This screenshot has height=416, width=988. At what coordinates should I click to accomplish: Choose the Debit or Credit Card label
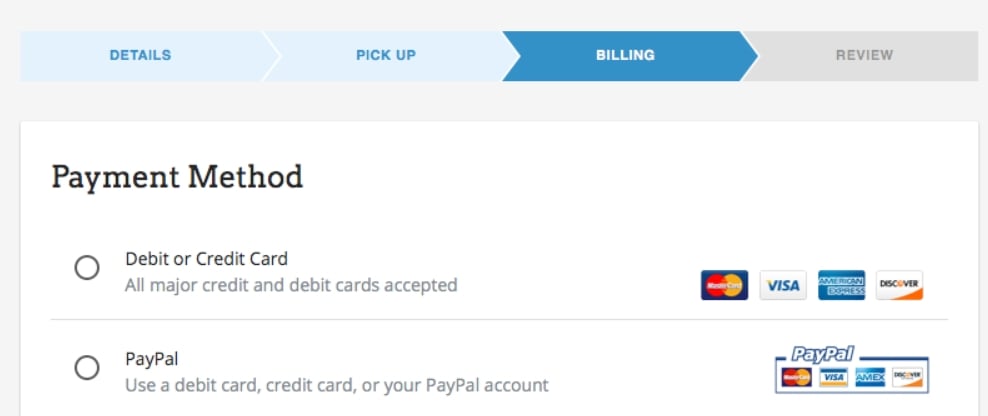207,259
